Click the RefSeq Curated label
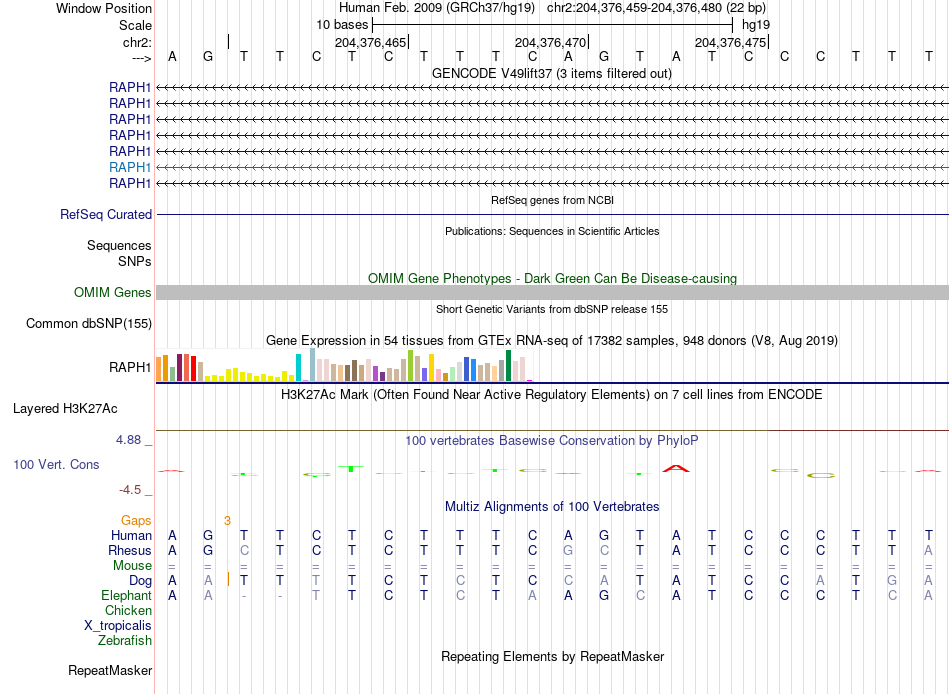This screenshot has height=694, width=950. tap(106, 215)
